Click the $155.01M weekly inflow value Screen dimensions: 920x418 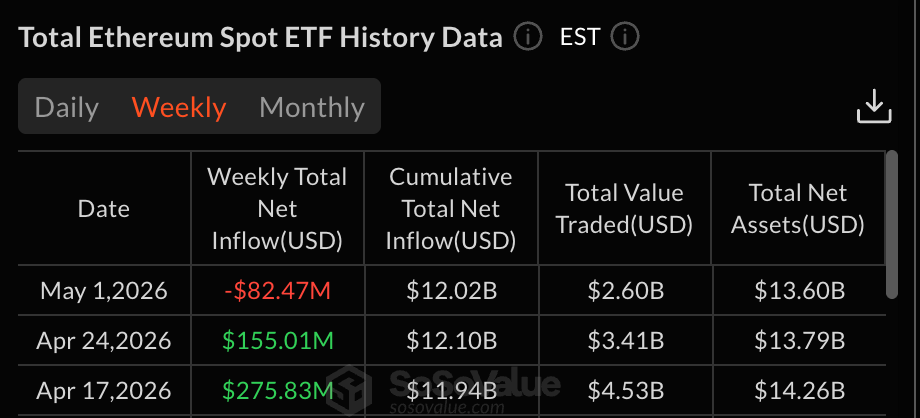click(x=277, y=341)
